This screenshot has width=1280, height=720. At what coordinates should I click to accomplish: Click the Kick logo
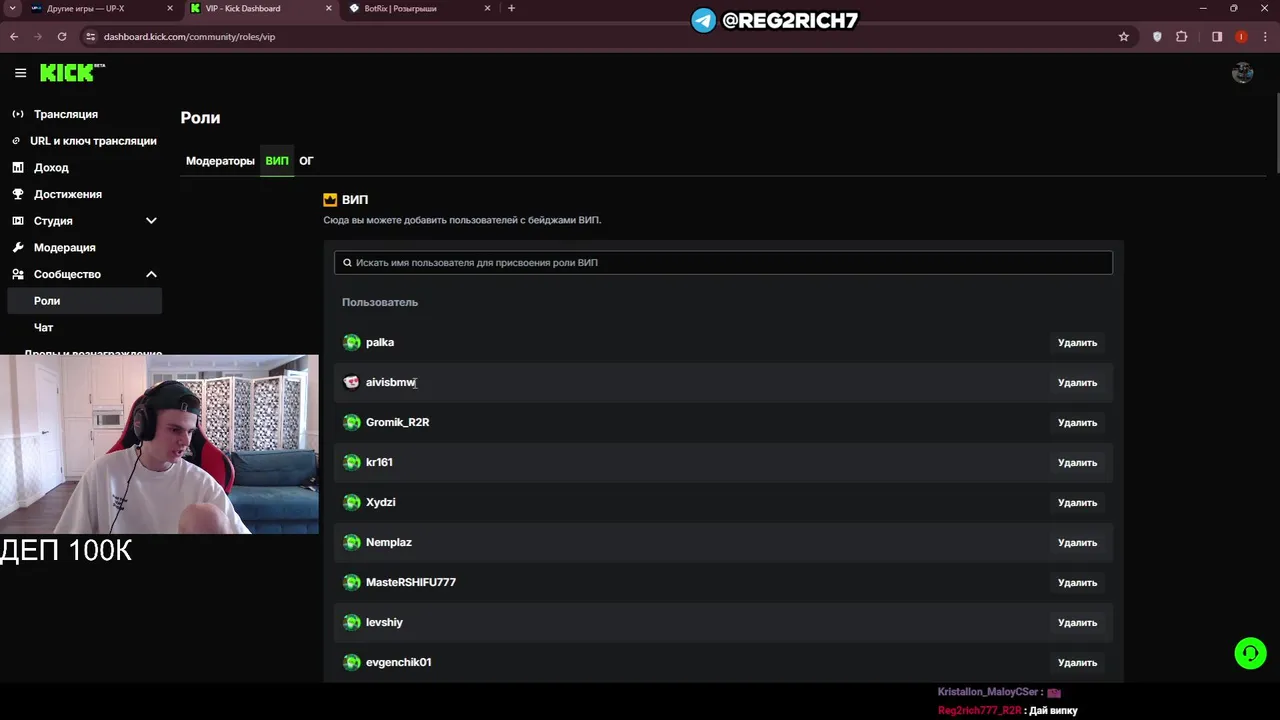72,72
